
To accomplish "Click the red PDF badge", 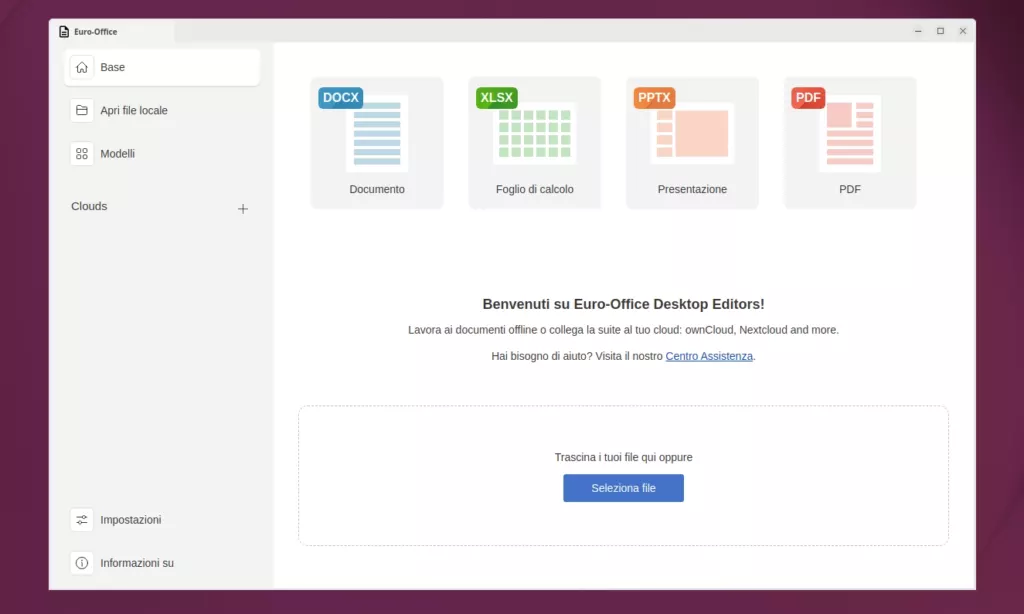I will pyautogui.click(x=808, y=98).
